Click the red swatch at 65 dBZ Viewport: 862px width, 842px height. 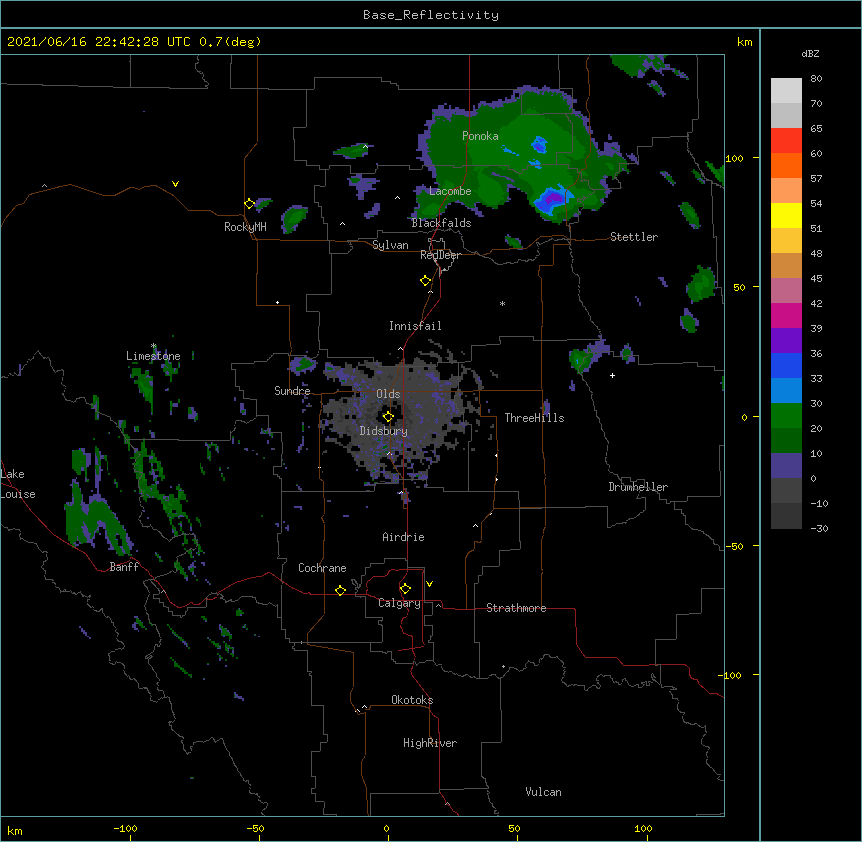[x=786, y=141]
